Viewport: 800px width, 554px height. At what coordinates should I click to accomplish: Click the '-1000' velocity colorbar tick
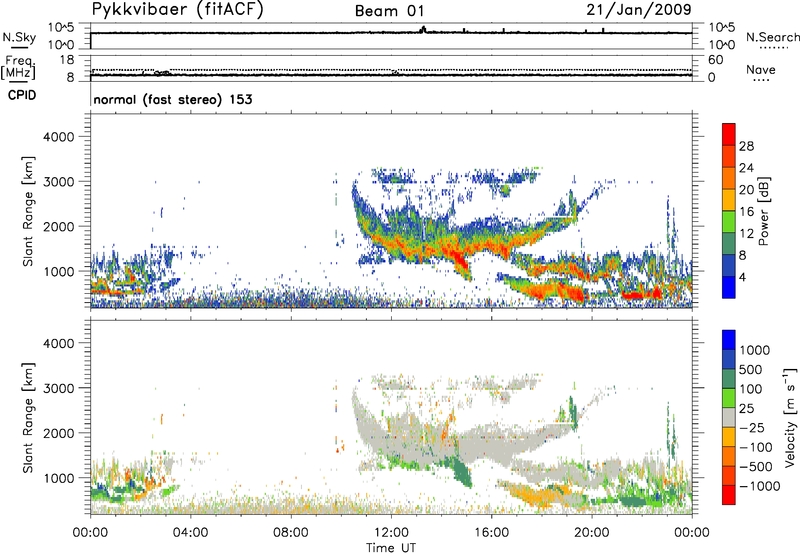coord(759,486)
